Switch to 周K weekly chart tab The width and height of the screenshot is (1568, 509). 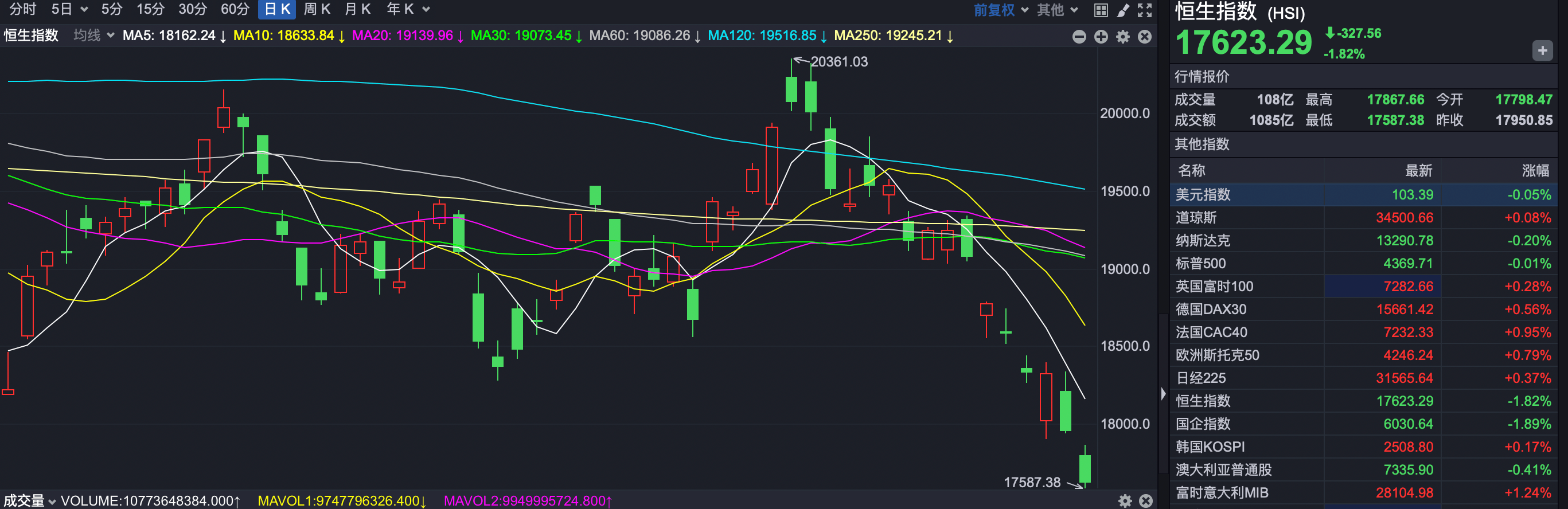tap(317, 9)
